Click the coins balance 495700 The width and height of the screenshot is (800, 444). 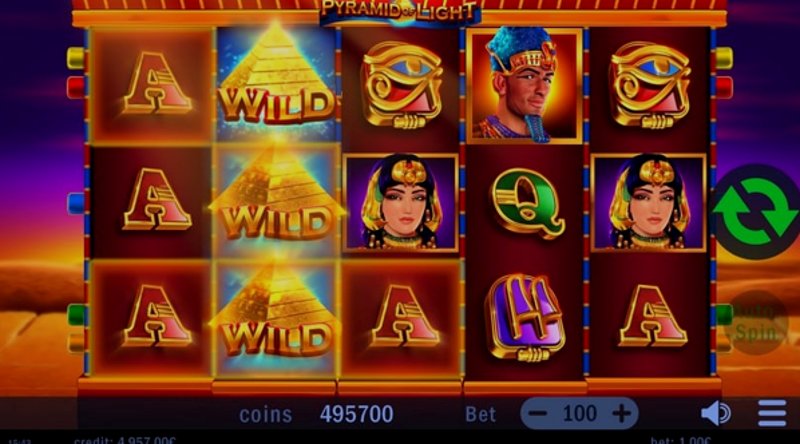357,414
